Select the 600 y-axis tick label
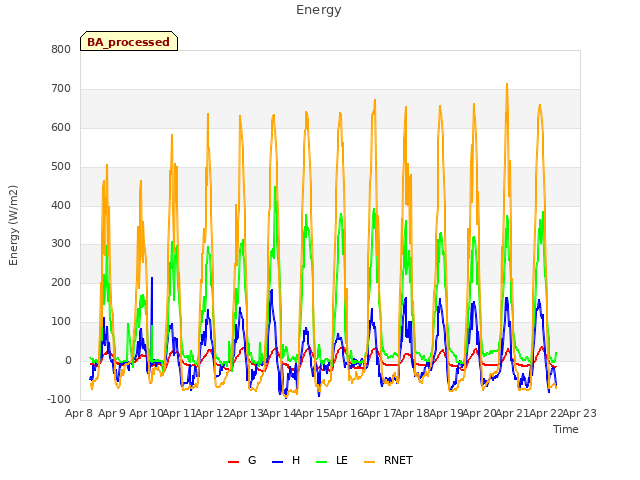 (x=61, y=128)
